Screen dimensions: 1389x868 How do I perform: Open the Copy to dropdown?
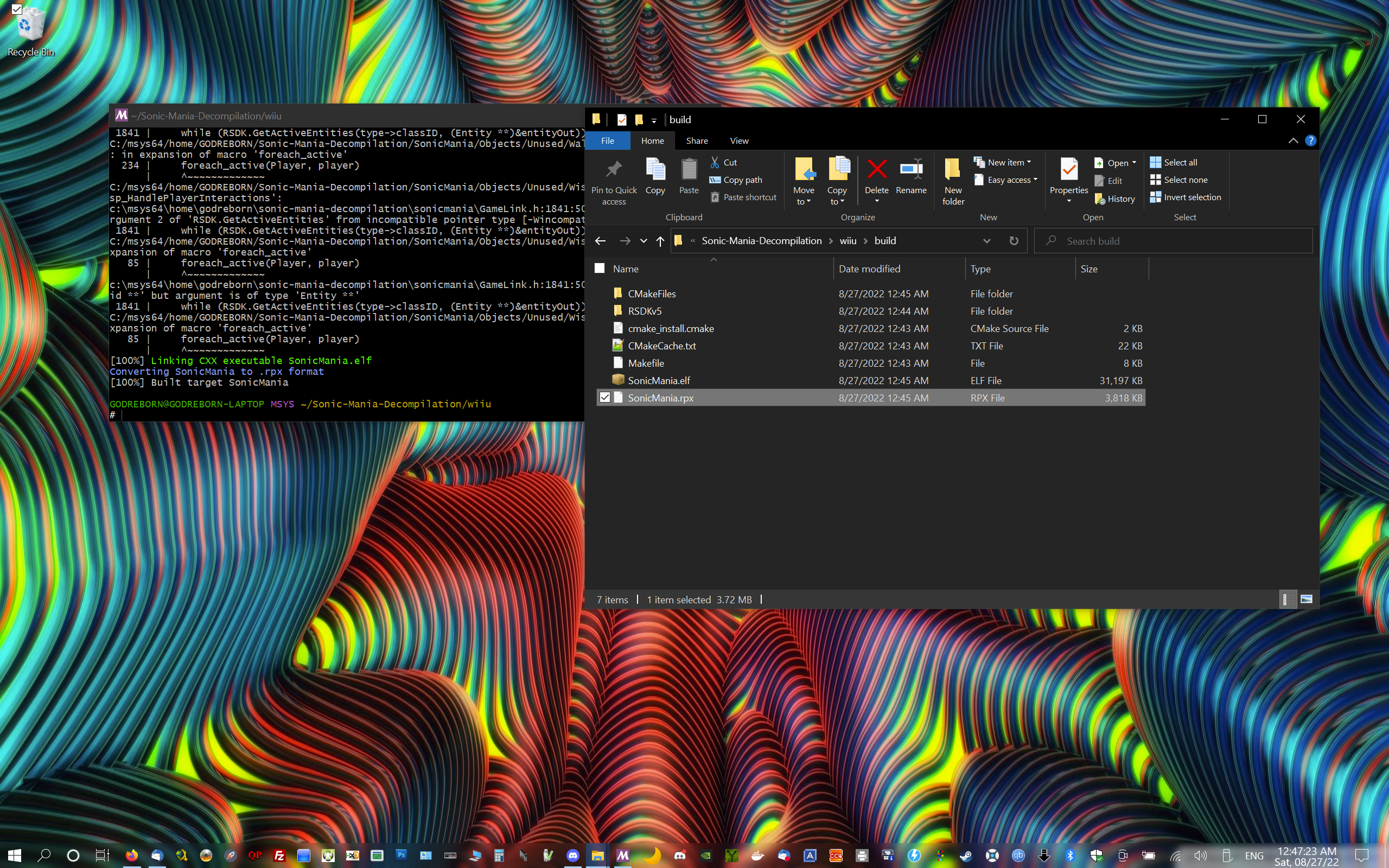[837, 181]
